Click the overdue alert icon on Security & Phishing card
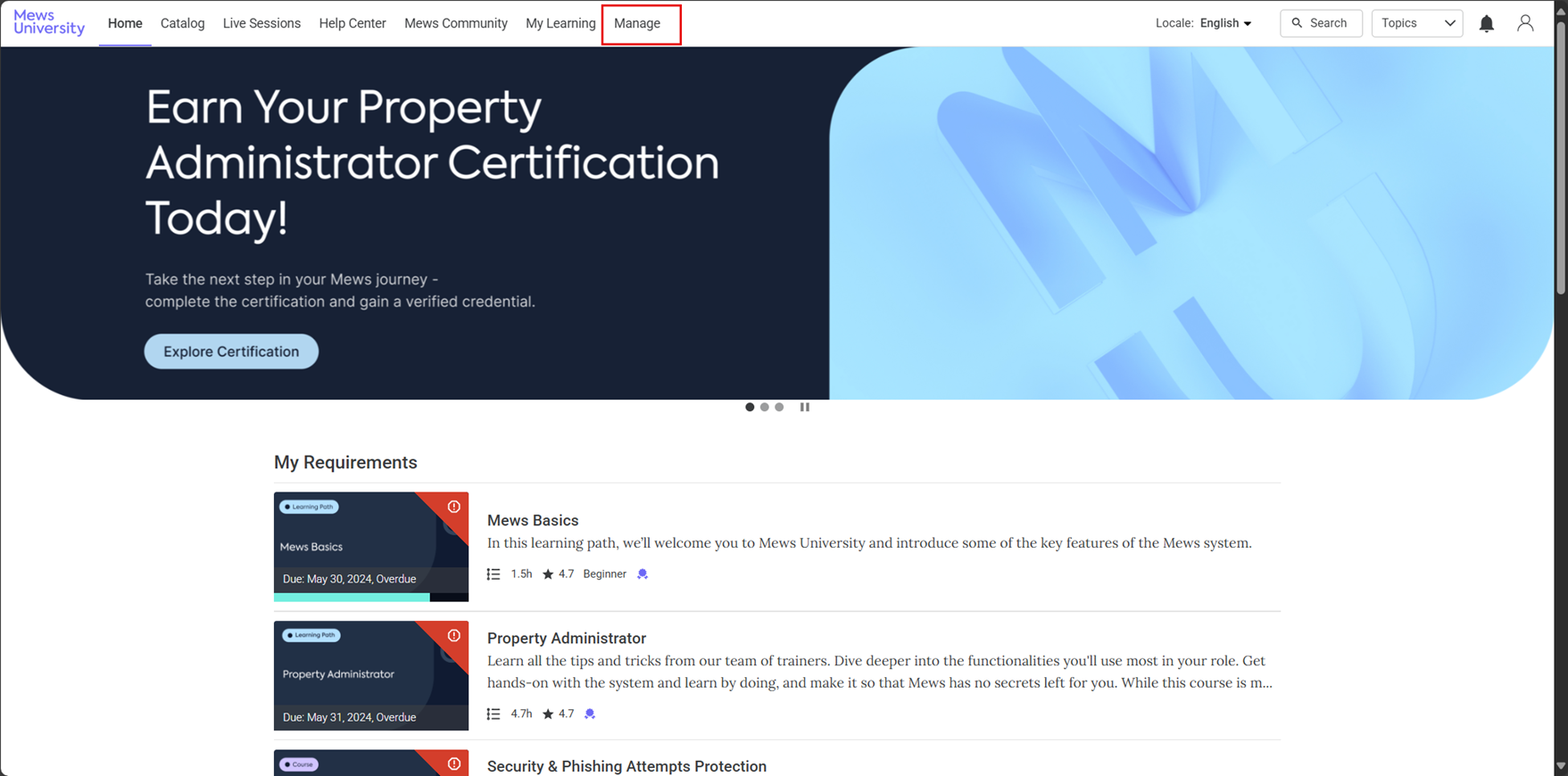The height and width of the screenshot is (776, 1568). click(453, 764)
